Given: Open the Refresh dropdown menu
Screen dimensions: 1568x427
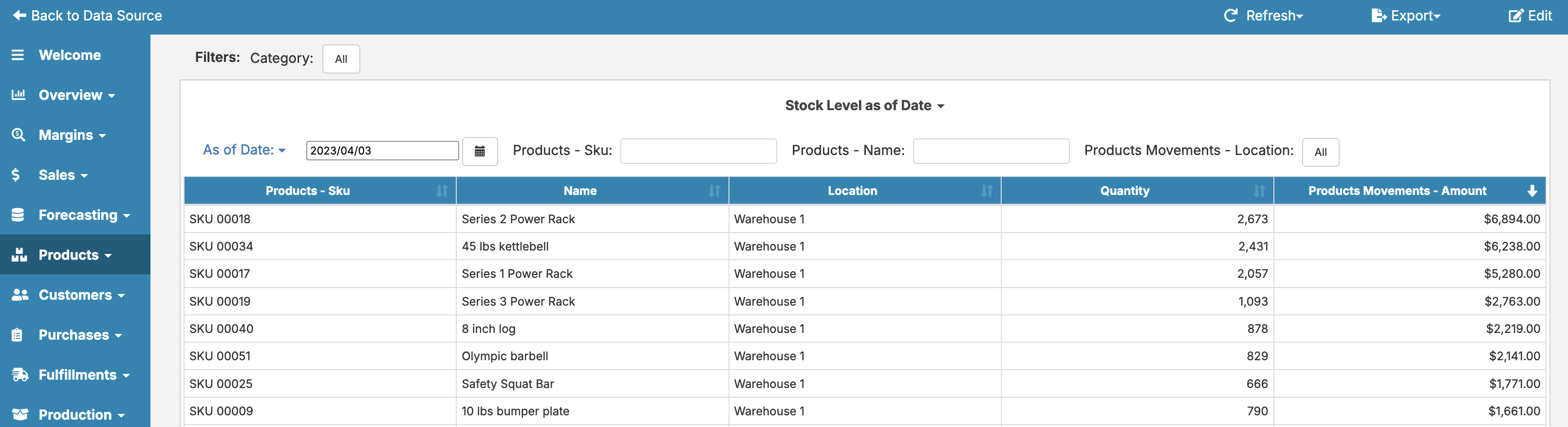Looking at the screenshot, I should (x=1263, y=15).
